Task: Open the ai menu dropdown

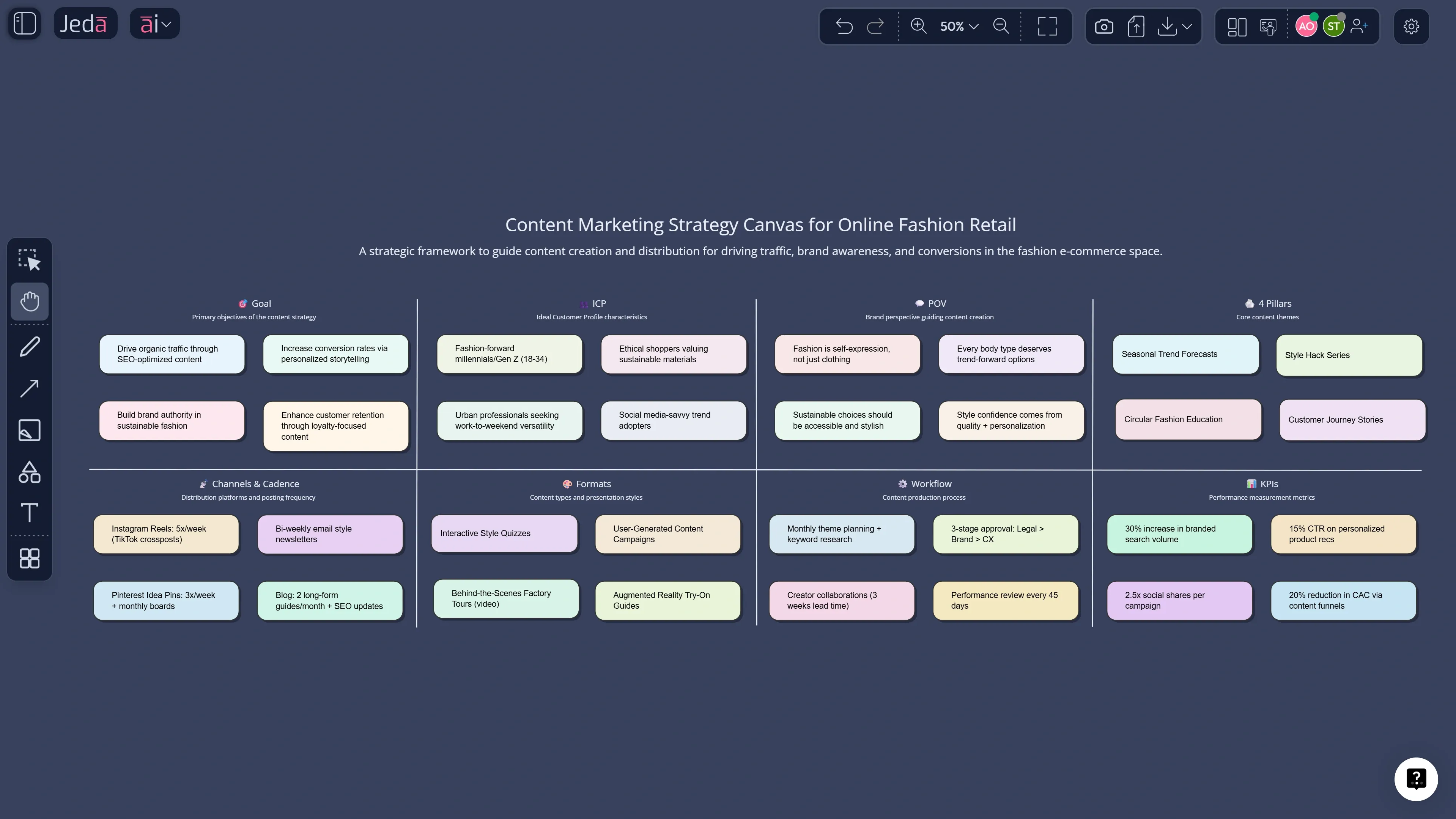Action: pos(154,23)
